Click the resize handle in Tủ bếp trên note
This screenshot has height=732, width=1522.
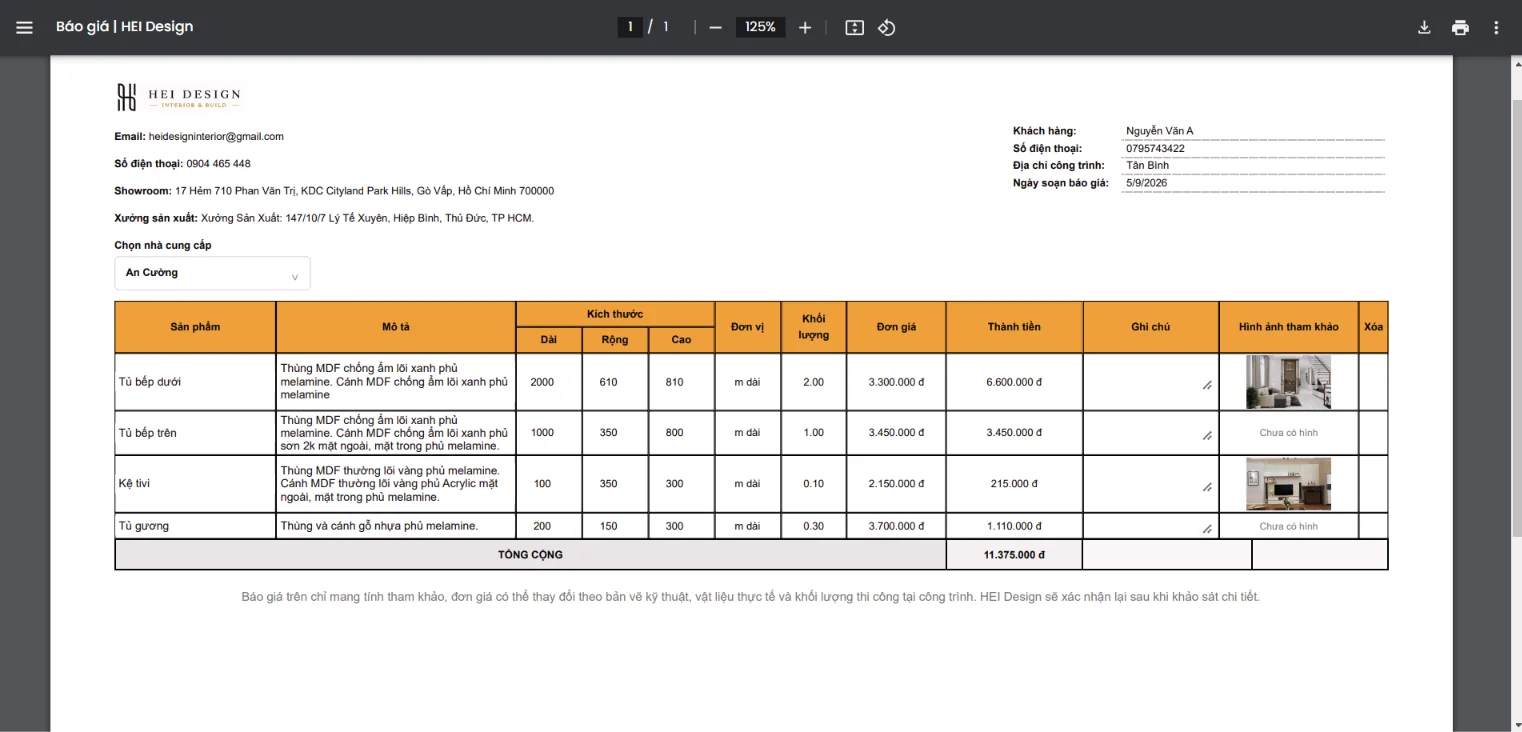coord(1207,435)
